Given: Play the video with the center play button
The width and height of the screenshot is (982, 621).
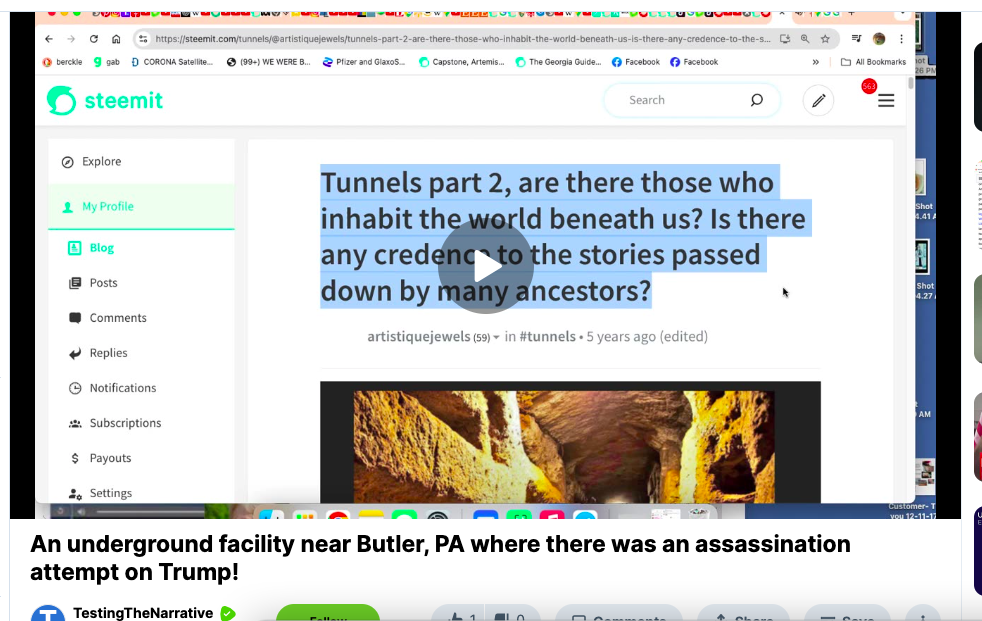Looking at the screenshot, I should coord(486,266).
